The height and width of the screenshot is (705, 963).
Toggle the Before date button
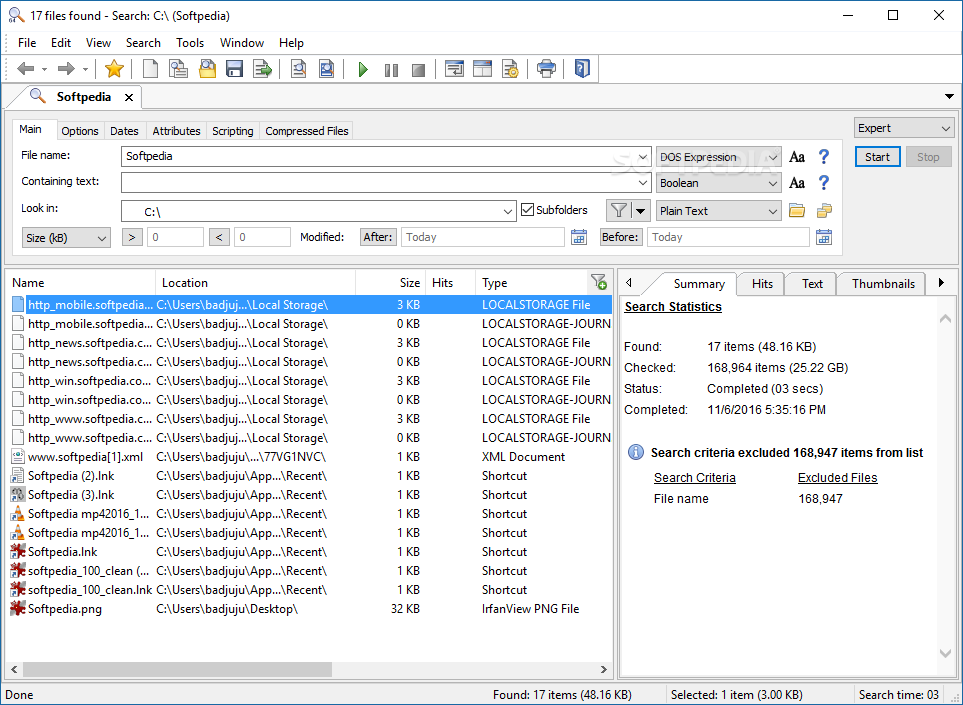coord(620,237)
